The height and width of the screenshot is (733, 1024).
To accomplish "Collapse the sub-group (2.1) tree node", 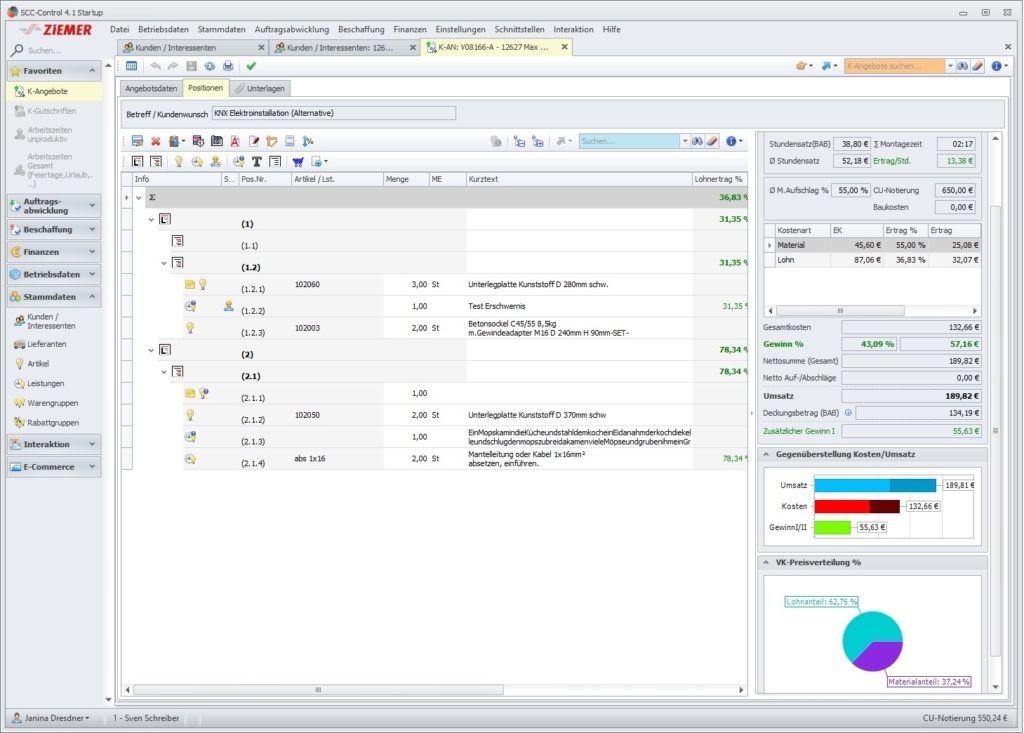I will (x=165, y=372).
